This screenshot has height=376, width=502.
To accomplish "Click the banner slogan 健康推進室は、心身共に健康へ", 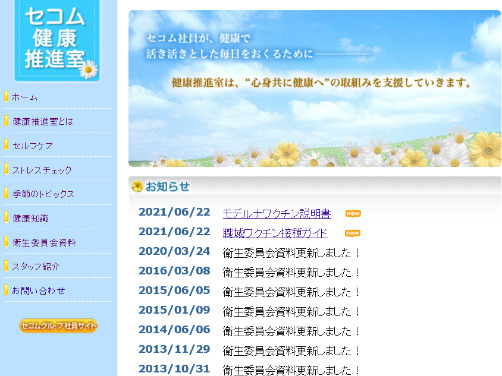I will coord(321,82).
